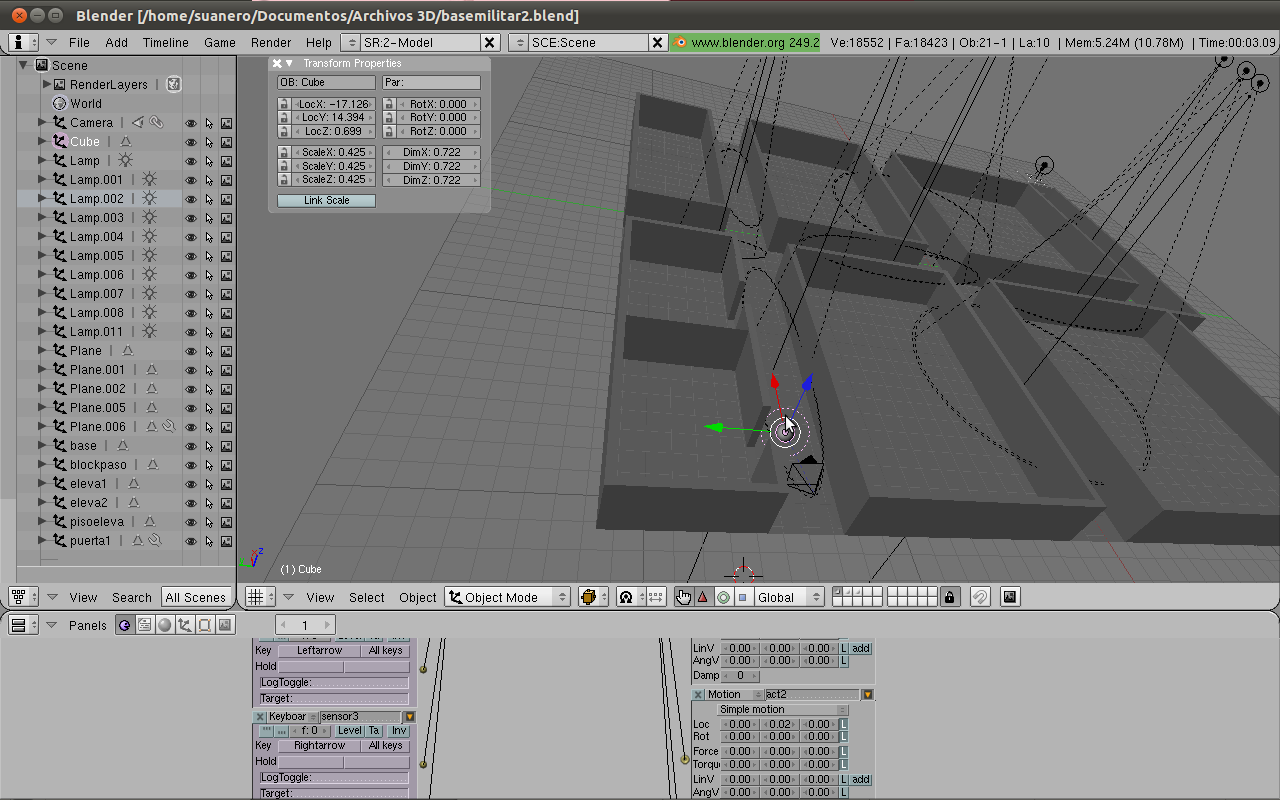
Task: Click the render preview image icon
Action: coord(1010,597)
